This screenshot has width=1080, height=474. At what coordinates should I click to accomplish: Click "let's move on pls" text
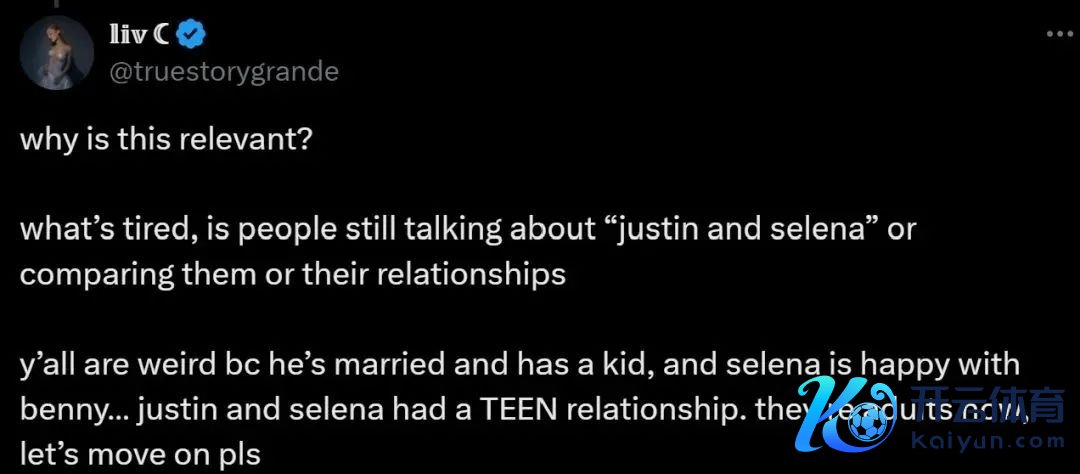pyautogui.click(x=140, y=456)
